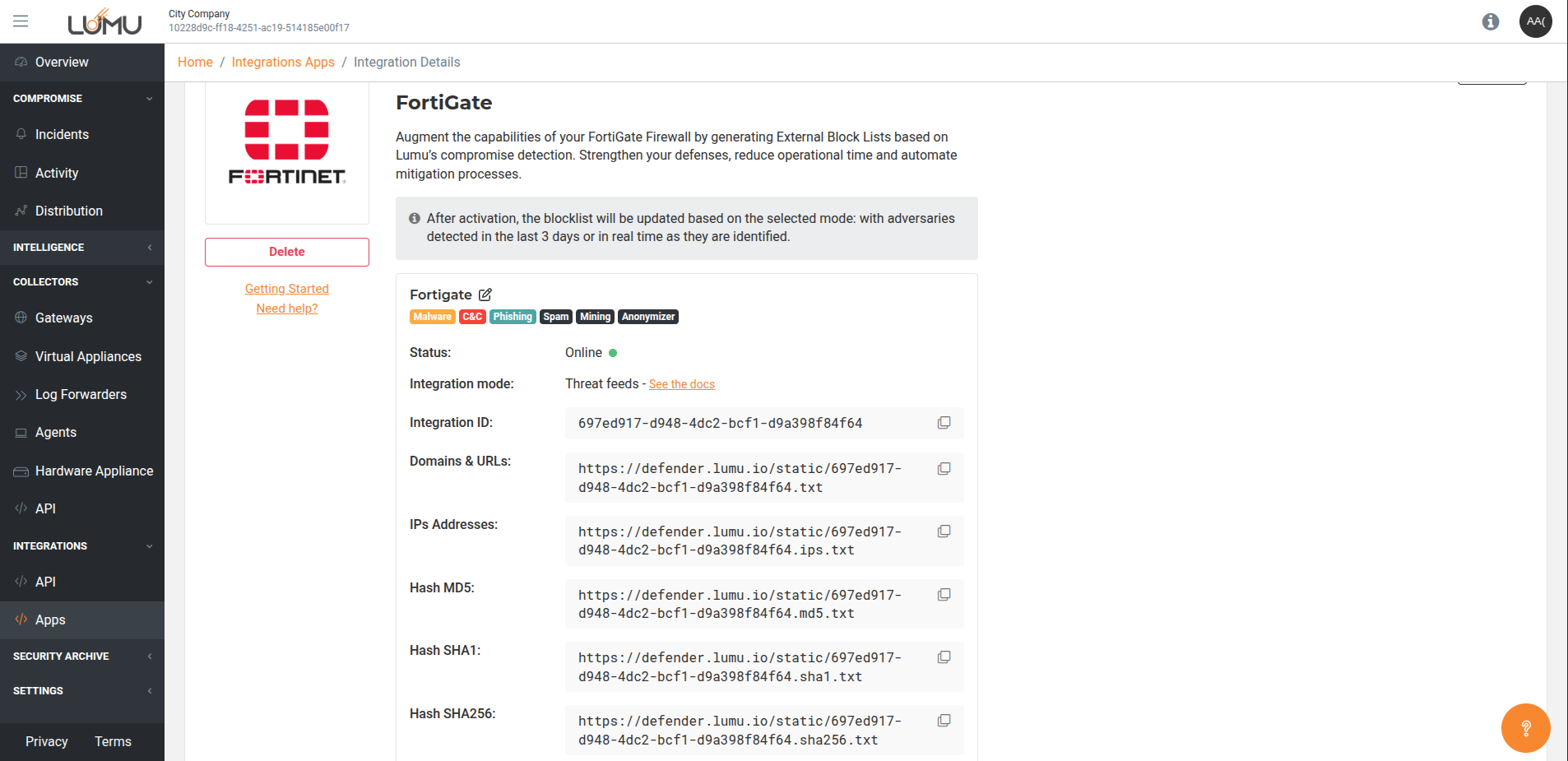Image resolution: width=1568 pixels, height=761 pixels.
Task: Copy the Hash MD5 feed URL
Action: coord(944,595)
